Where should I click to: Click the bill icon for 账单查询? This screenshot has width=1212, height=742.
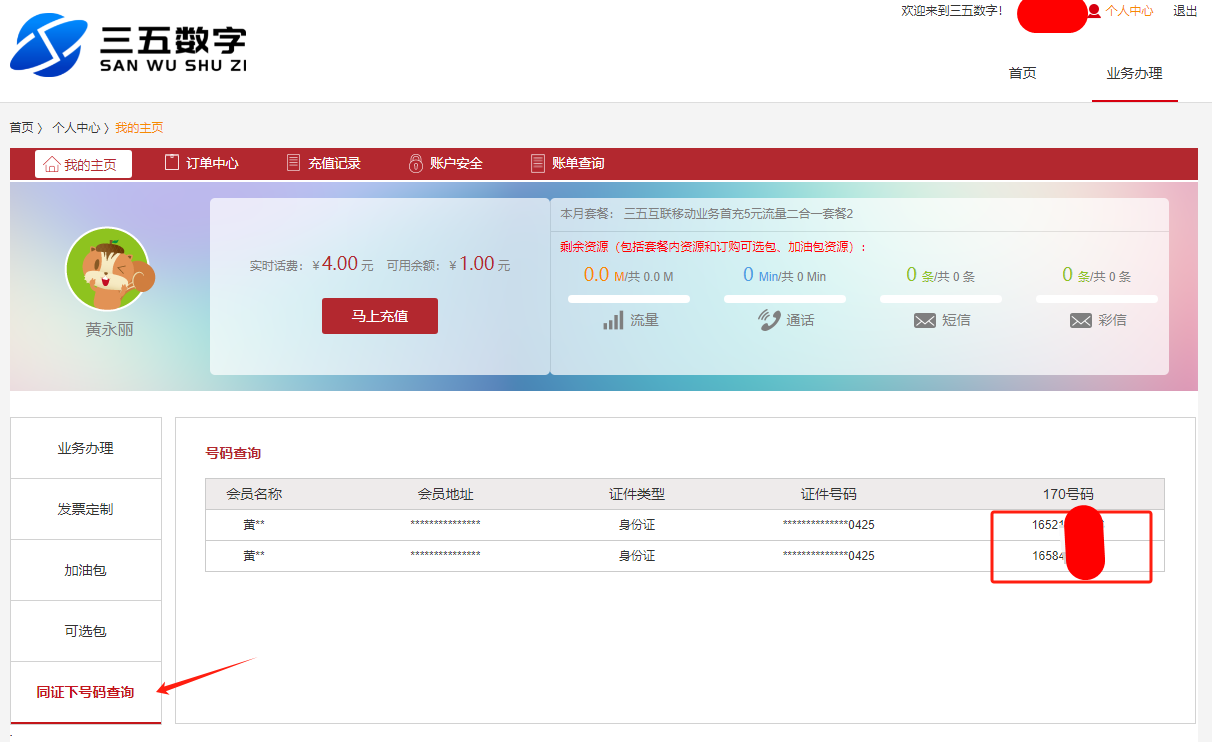tap(538, 163)
